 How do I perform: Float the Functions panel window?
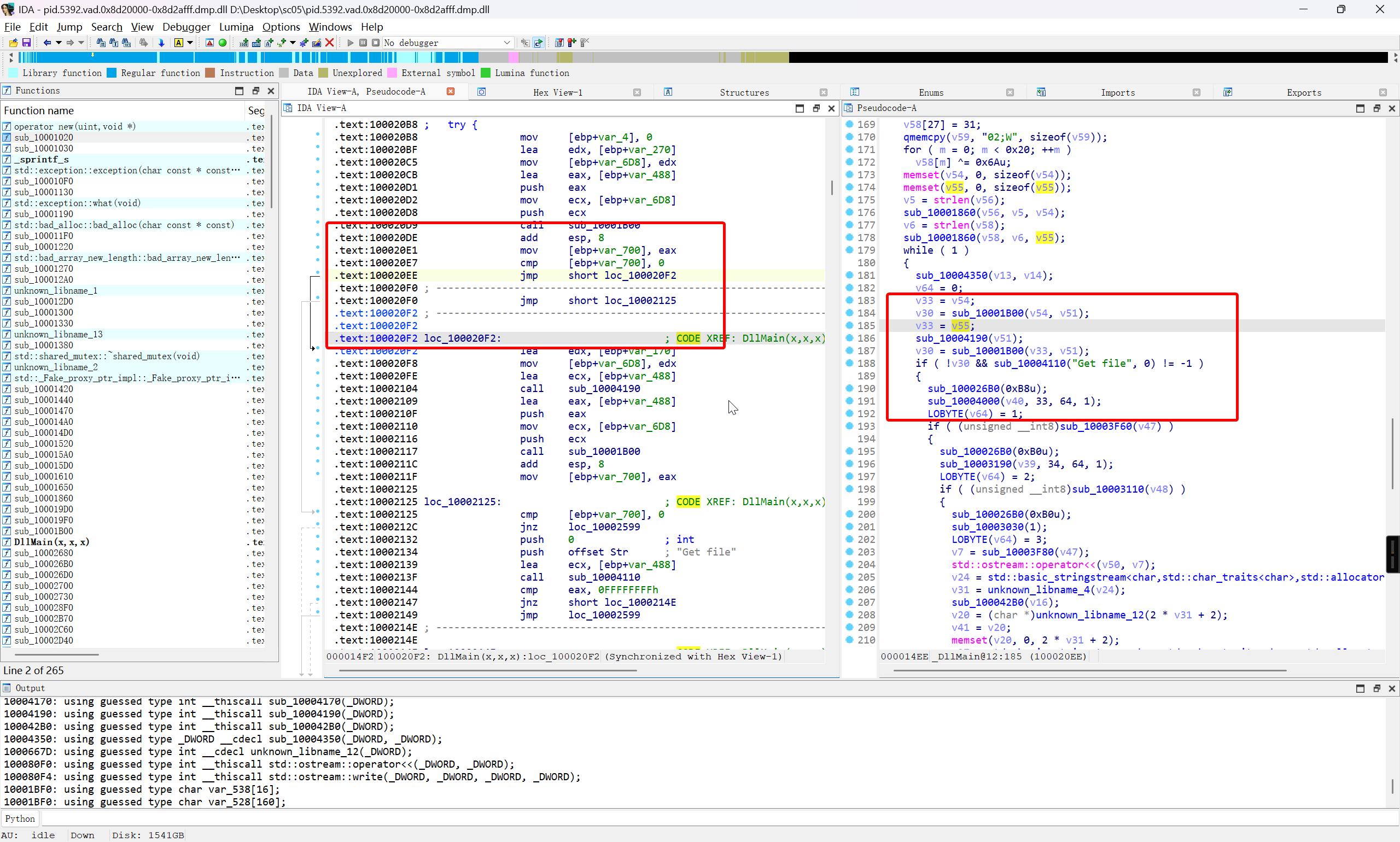click(255, 91)
